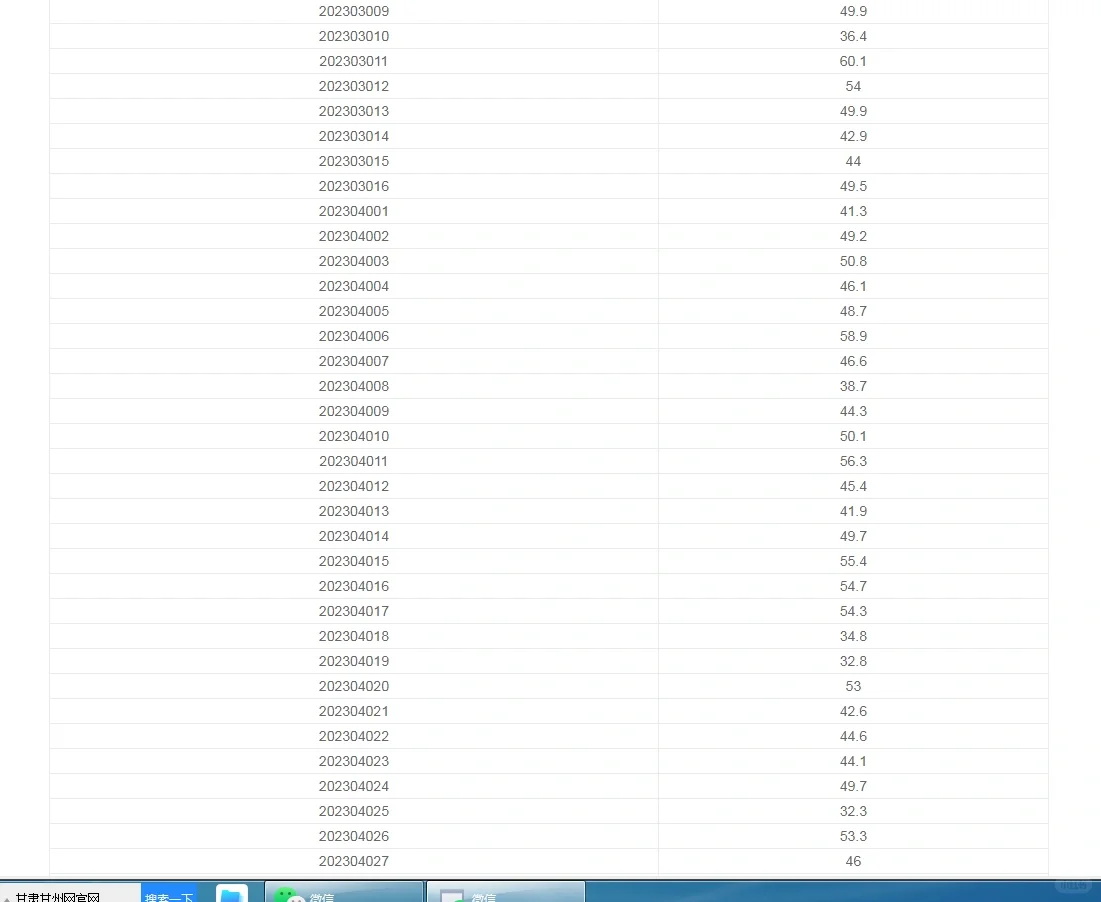The height and width of the screenshot is (902, 1101).
Task: Click score 60.1 in row 202303011
Action: [853, 61]
